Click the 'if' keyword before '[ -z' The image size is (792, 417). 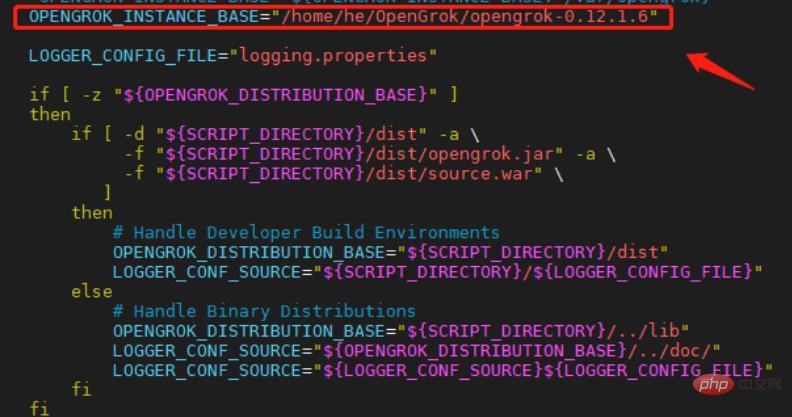pos(39,94)
